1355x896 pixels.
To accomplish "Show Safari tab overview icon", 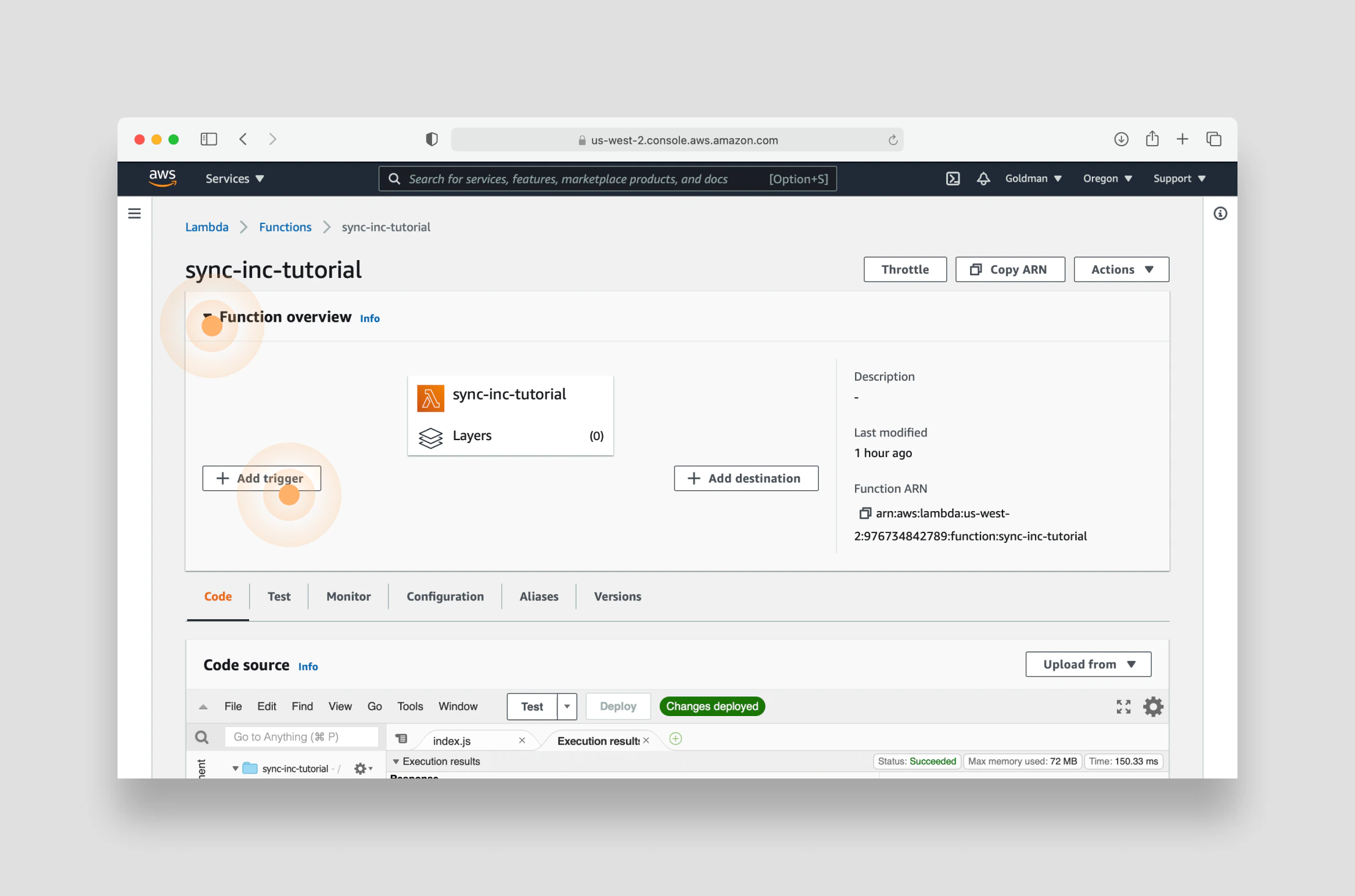I will (1214, 140).
